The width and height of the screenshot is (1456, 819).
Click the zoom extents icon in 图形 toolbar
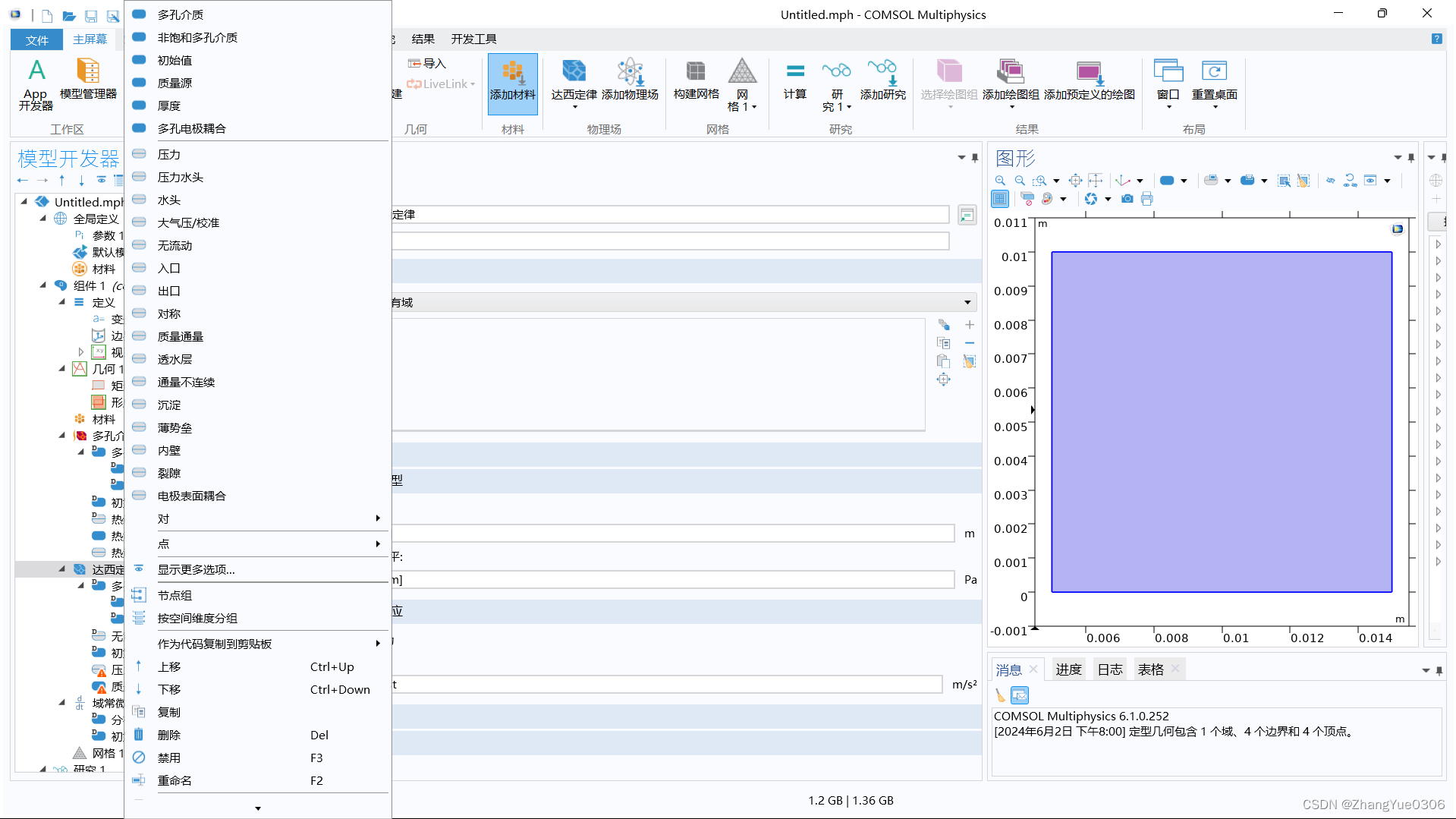(1075, 181)
